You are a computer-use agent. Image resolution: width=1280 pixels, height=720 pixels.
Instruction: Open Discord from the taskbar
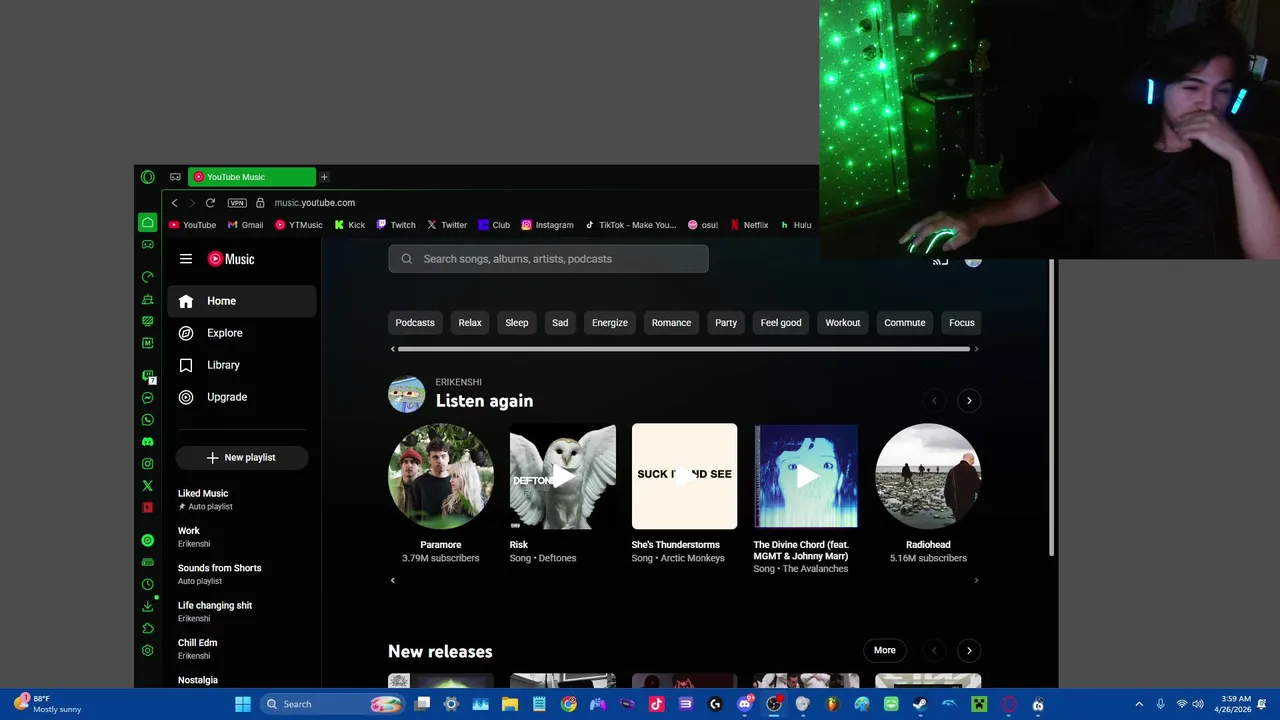pos(744,704)
